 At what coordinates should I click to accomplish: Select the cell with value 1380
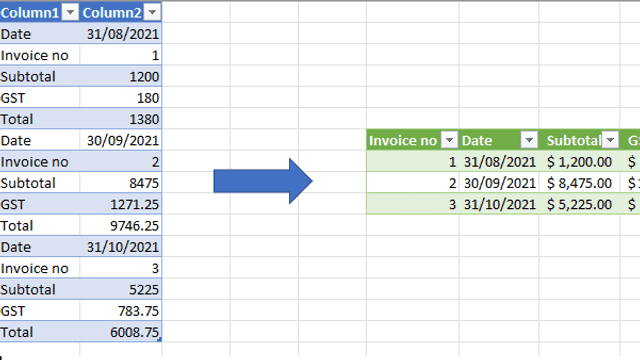tap(121, 119)
